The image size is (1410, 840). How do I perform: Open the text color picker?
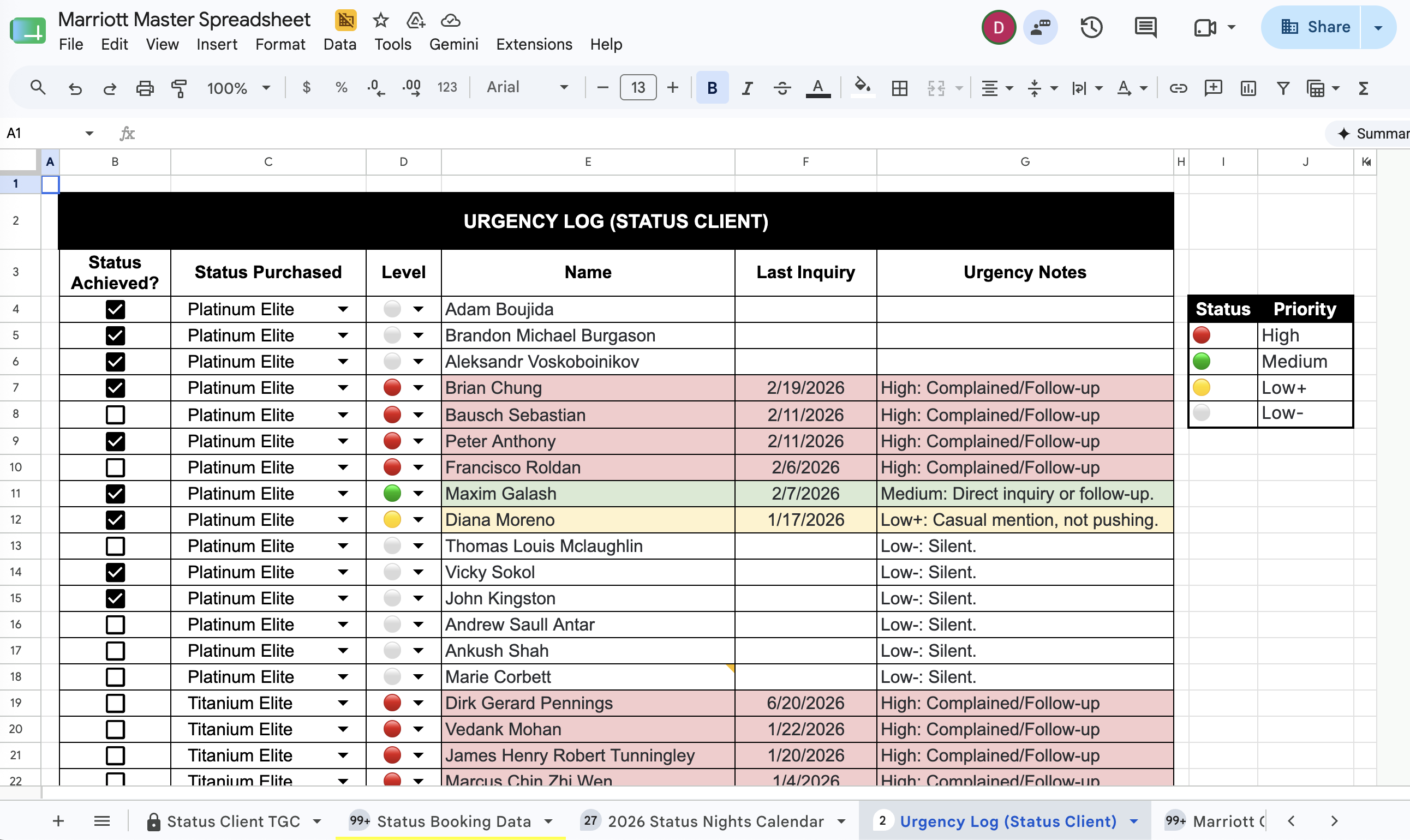818,88
